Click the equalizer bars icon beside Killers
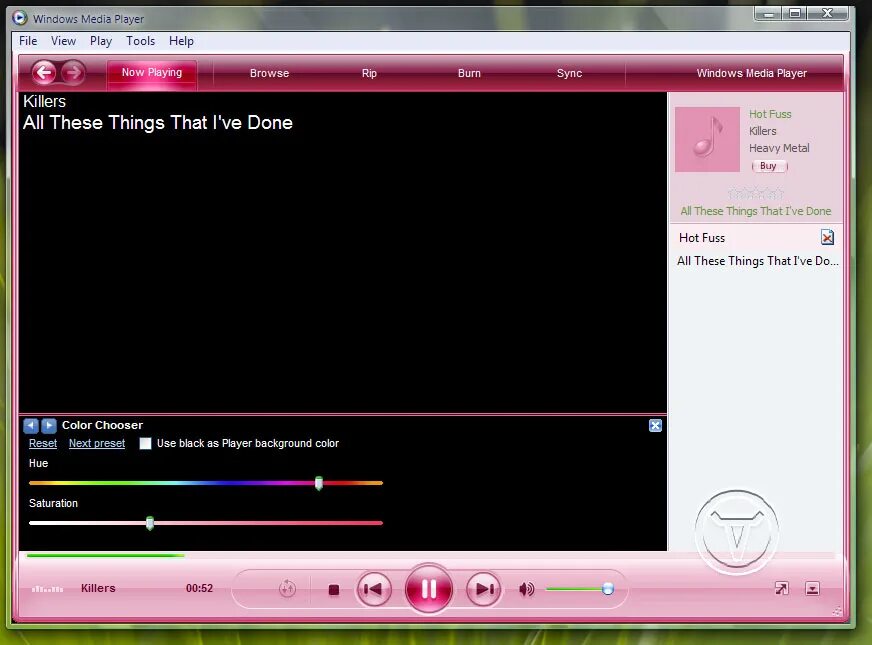The height and width of the screenshot is (645, 872). [47, 588]
